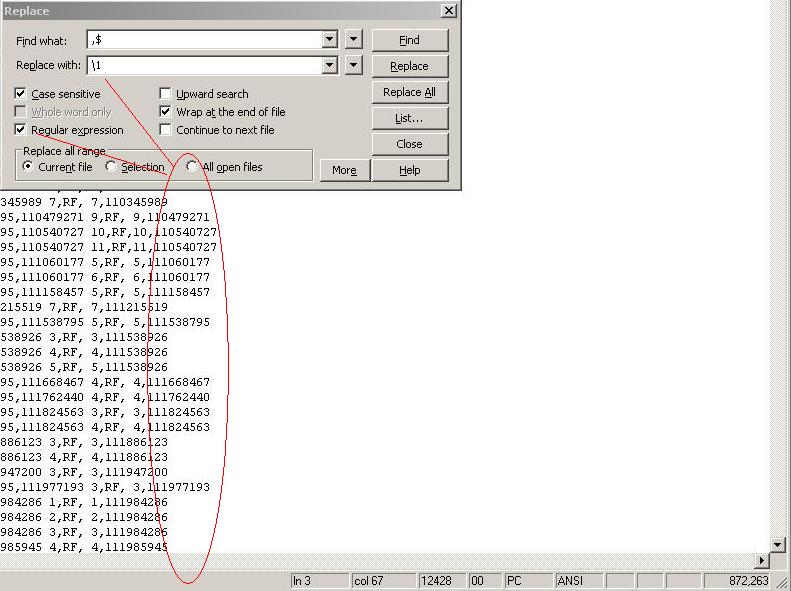This screenshot has height=591, width=791.
Task: Click text line '95,110540727 10,RF,10,110540727'
Action: click(x=108, y=232)
